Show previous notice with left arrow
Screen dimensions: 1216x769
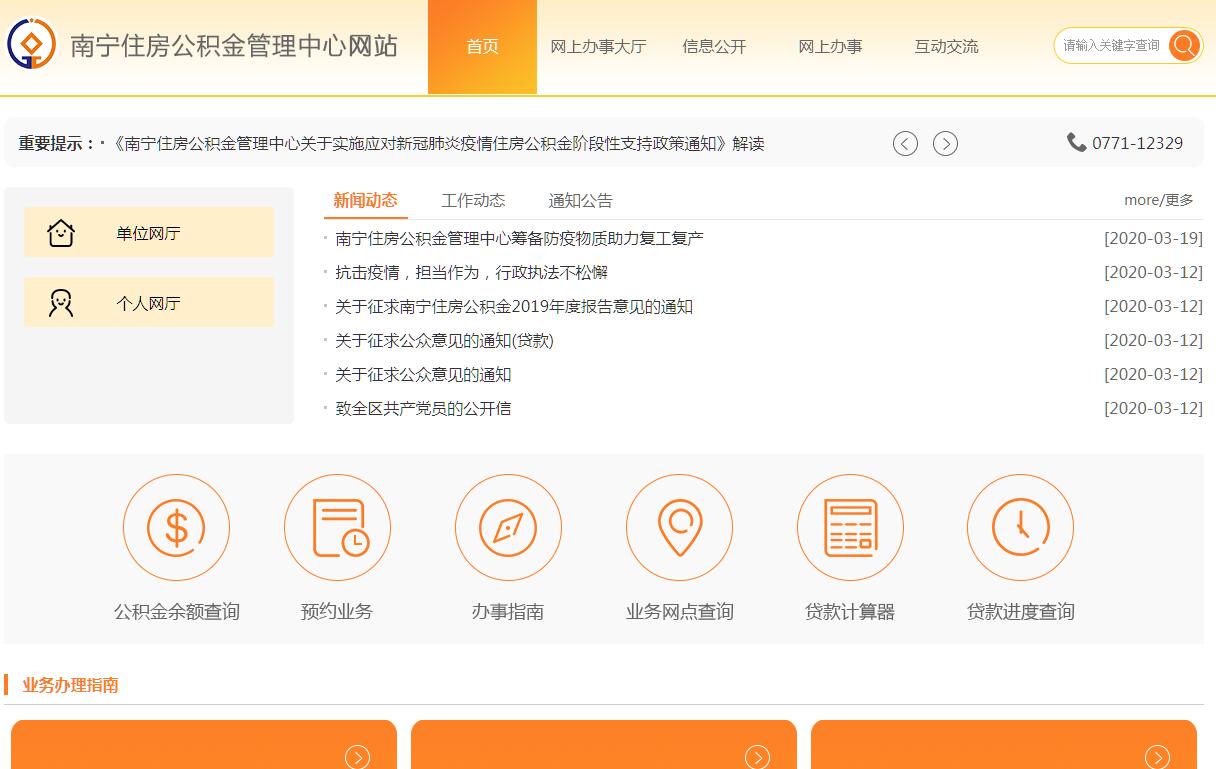tap(905, 144)
